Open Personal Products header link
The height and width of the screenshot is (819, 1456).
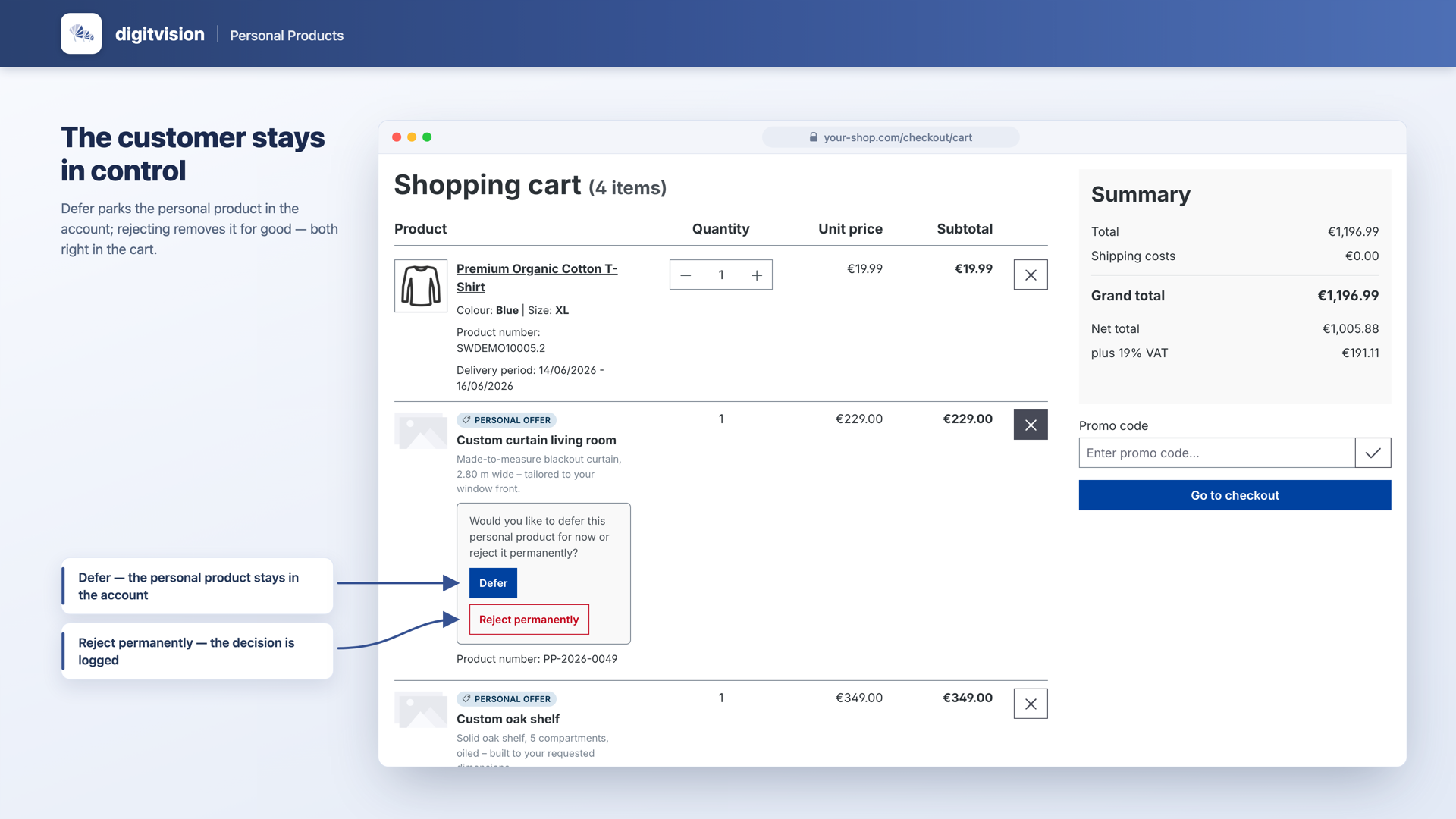pos(287,36)
